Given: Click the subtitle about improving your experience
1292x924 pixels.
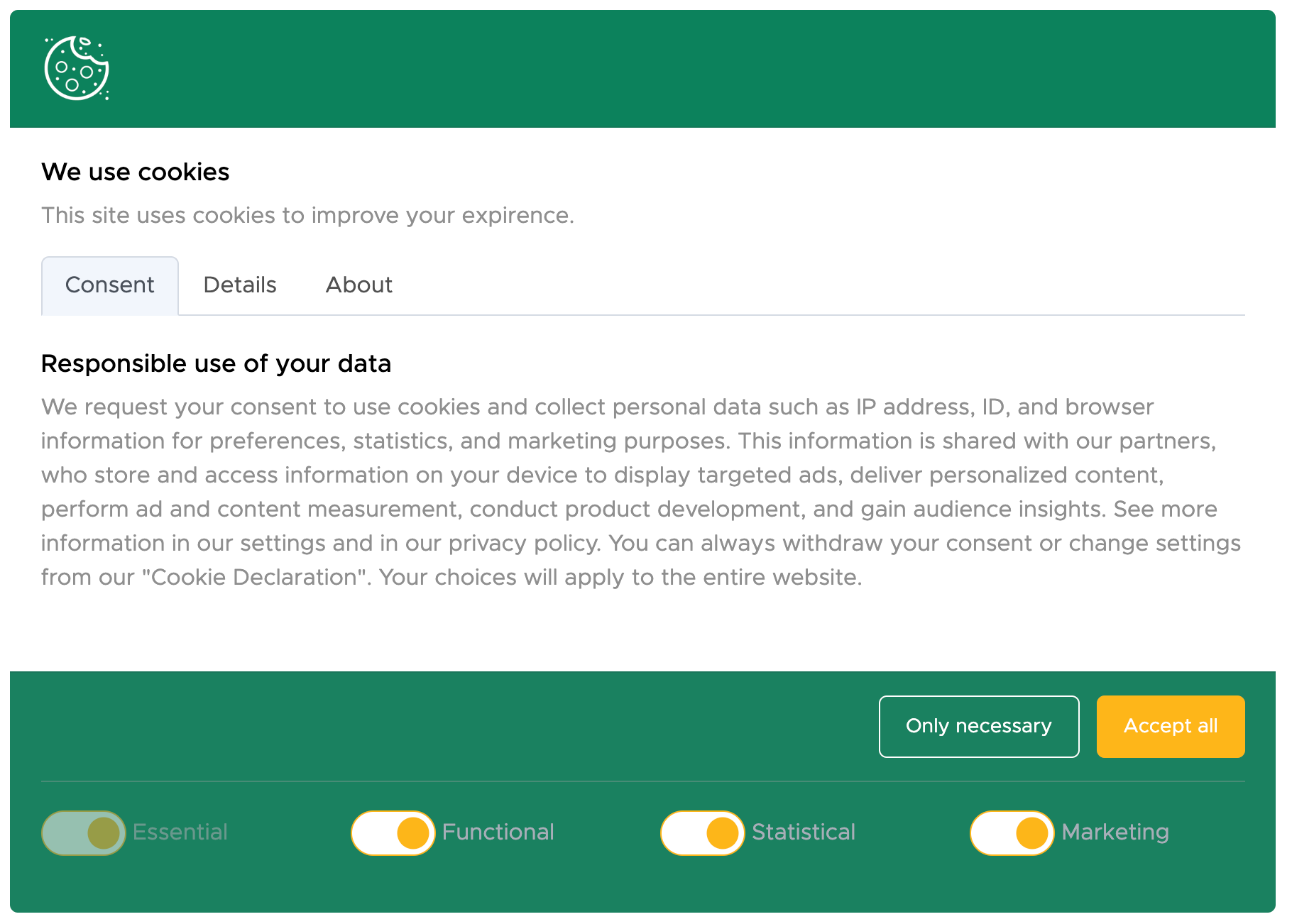Looking at the screenshot, I should 307,215.
